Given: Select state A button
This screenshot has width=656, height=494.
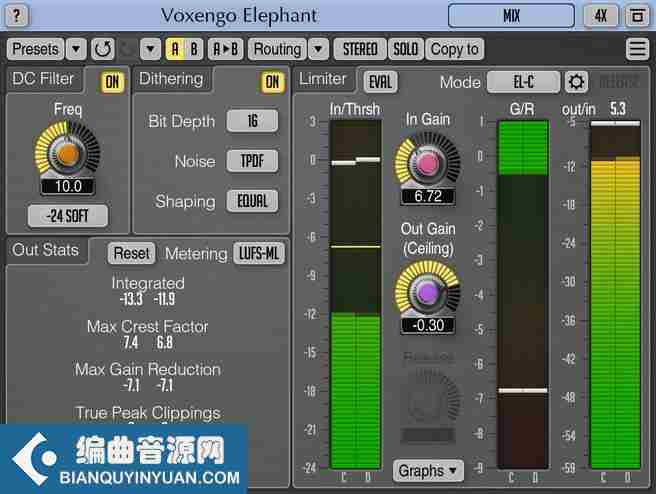Looking at the screenshot, I should 175,49.
